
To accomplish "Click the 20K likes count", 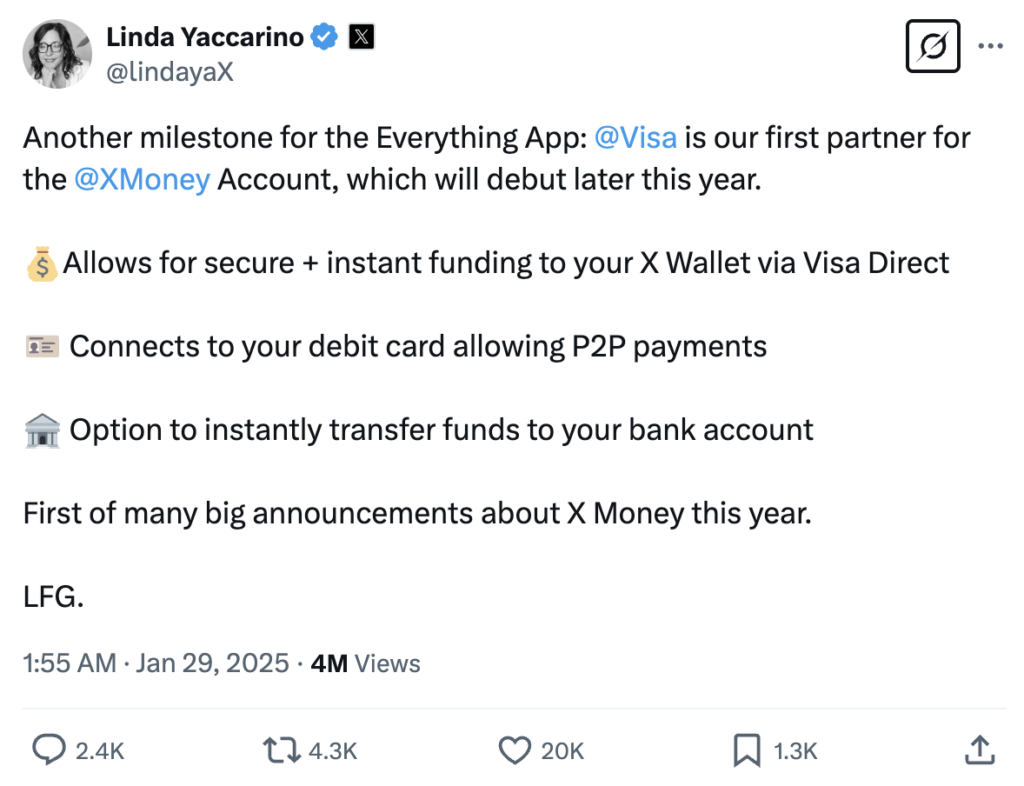I will coord(561,751).
